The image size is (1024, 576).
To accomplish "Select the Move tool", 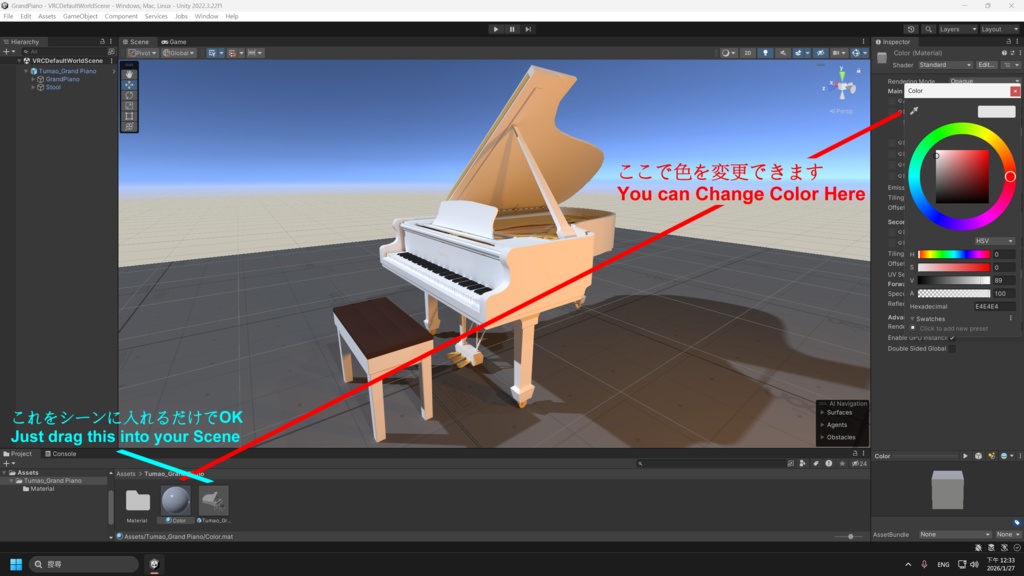I will click(x=129, y=85).
